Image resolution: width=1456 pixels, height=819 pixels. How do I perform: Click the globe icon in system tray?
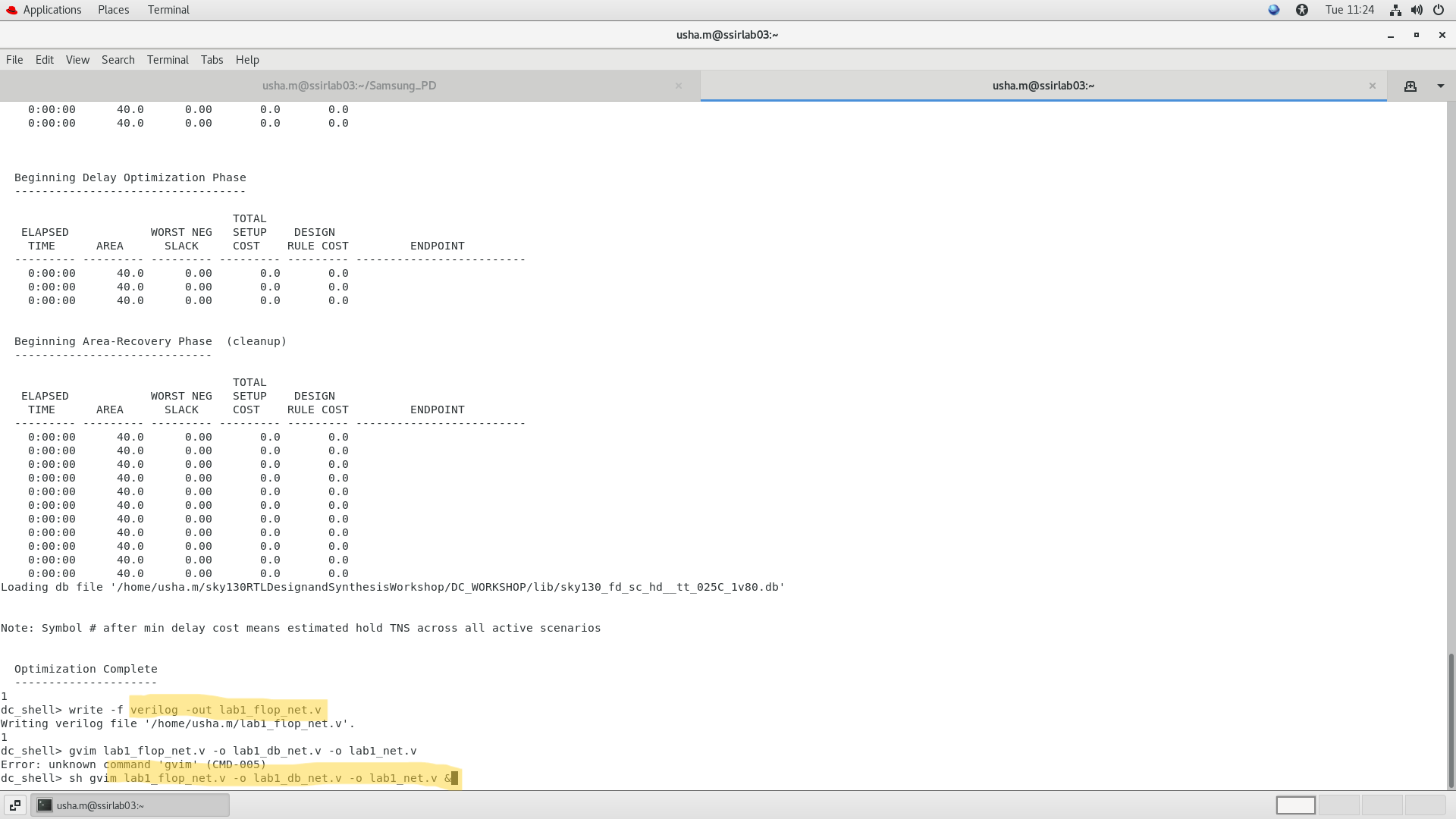point(1274,10)
